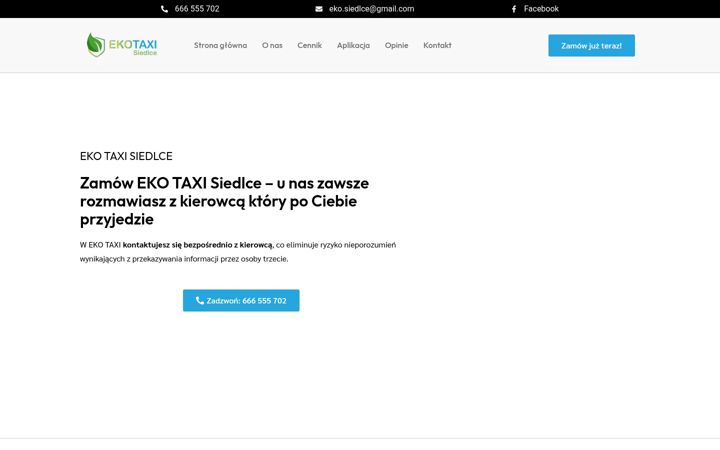Click the headline Zamów EKO TAXI Siedlce

point(225,201)
